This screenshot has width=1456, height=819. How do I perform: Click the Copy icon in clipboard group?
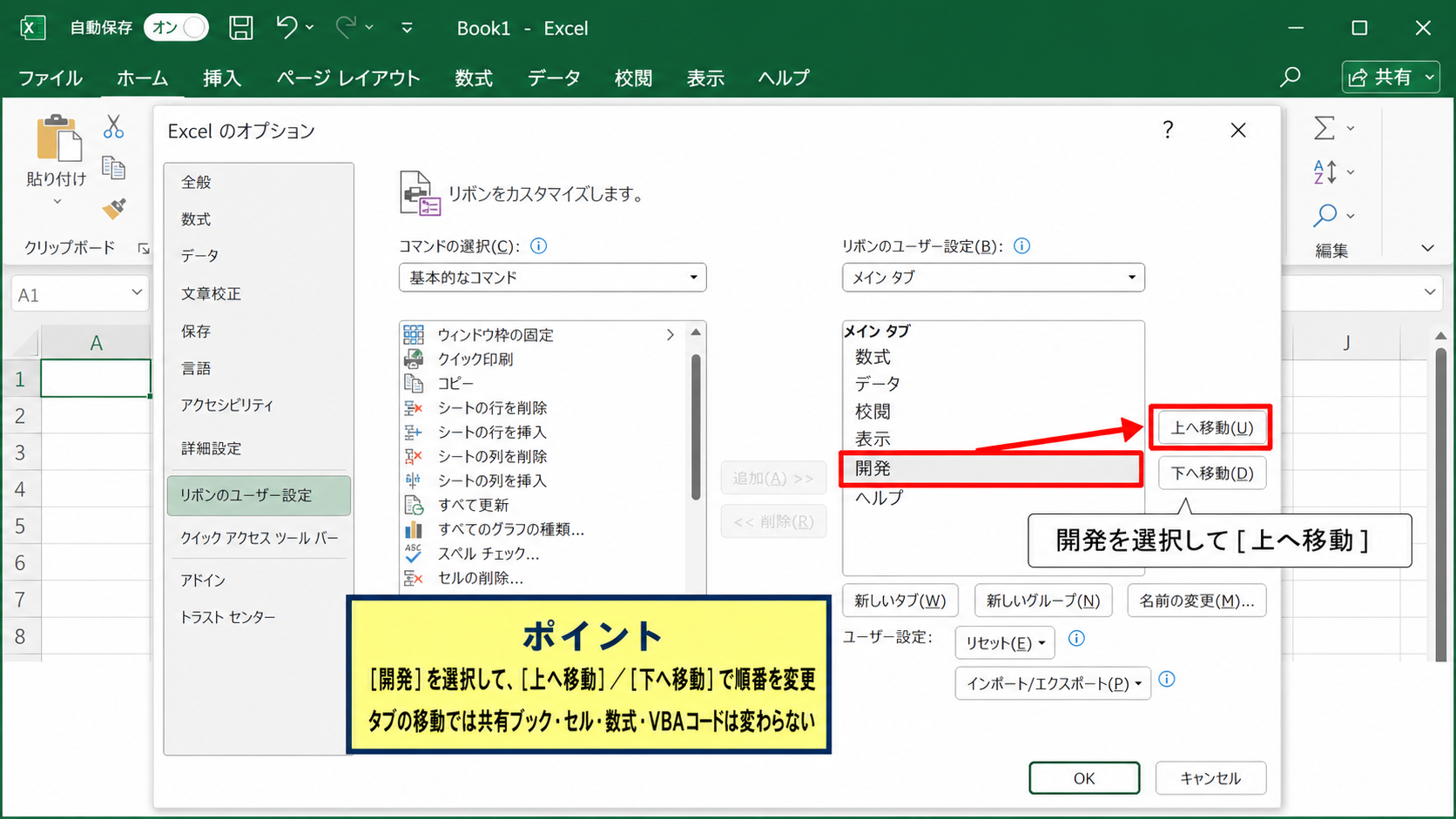[x=113, y=167]
